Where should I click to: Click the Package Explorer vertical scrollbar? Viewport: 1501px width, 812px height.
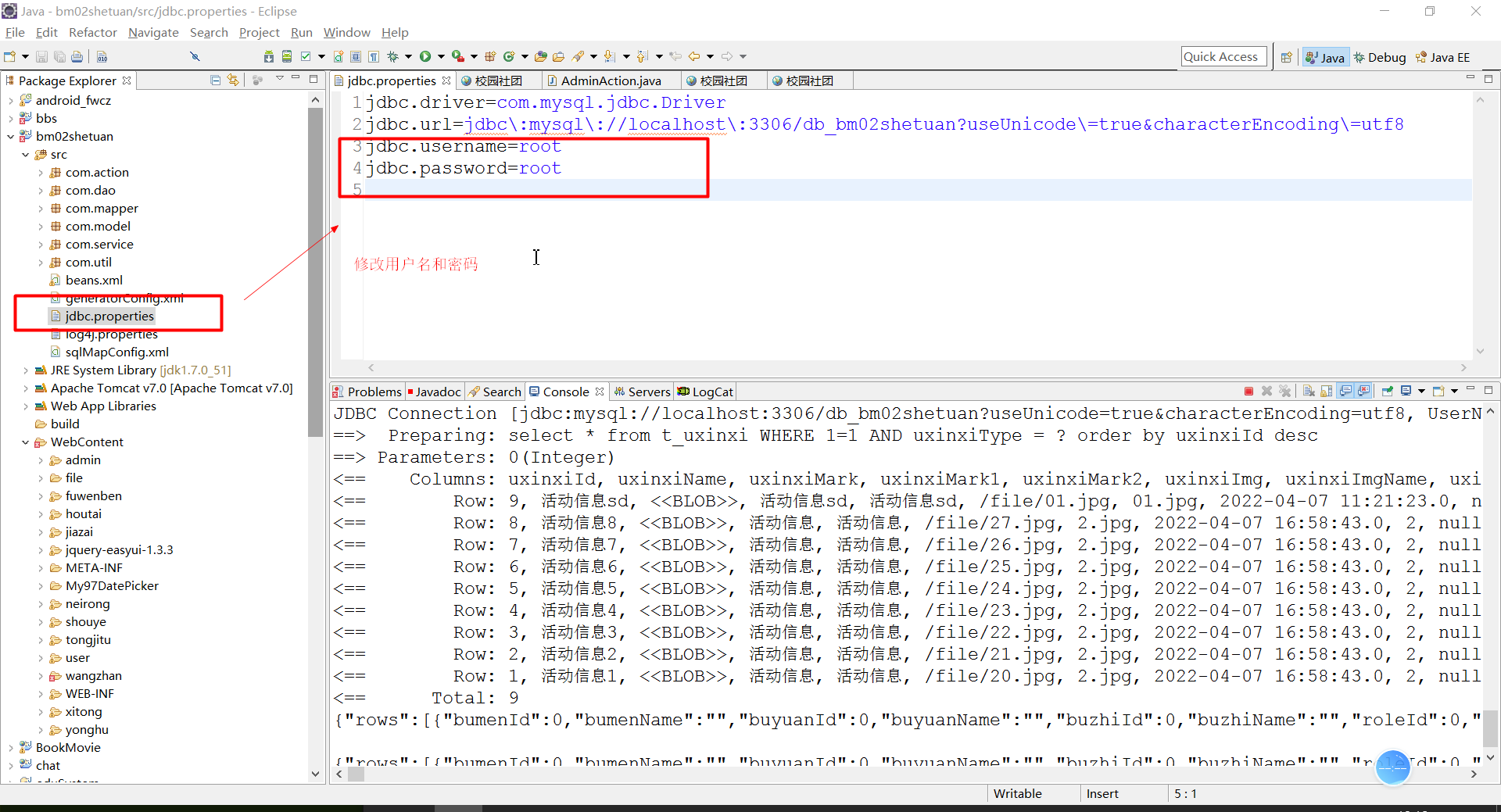pos(315,271)
